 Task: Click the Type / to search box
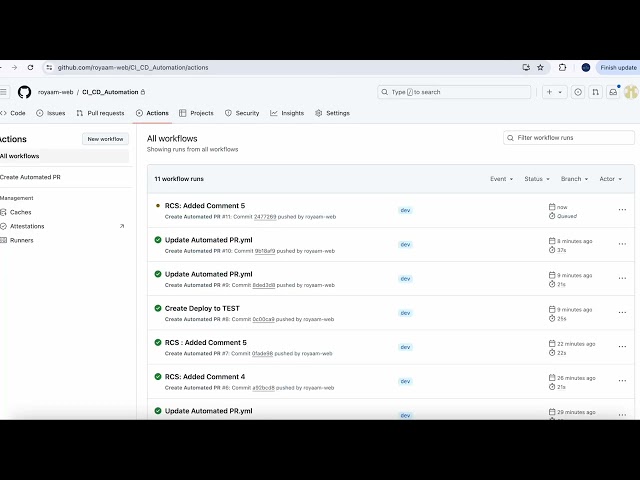[x=454, y=92]
